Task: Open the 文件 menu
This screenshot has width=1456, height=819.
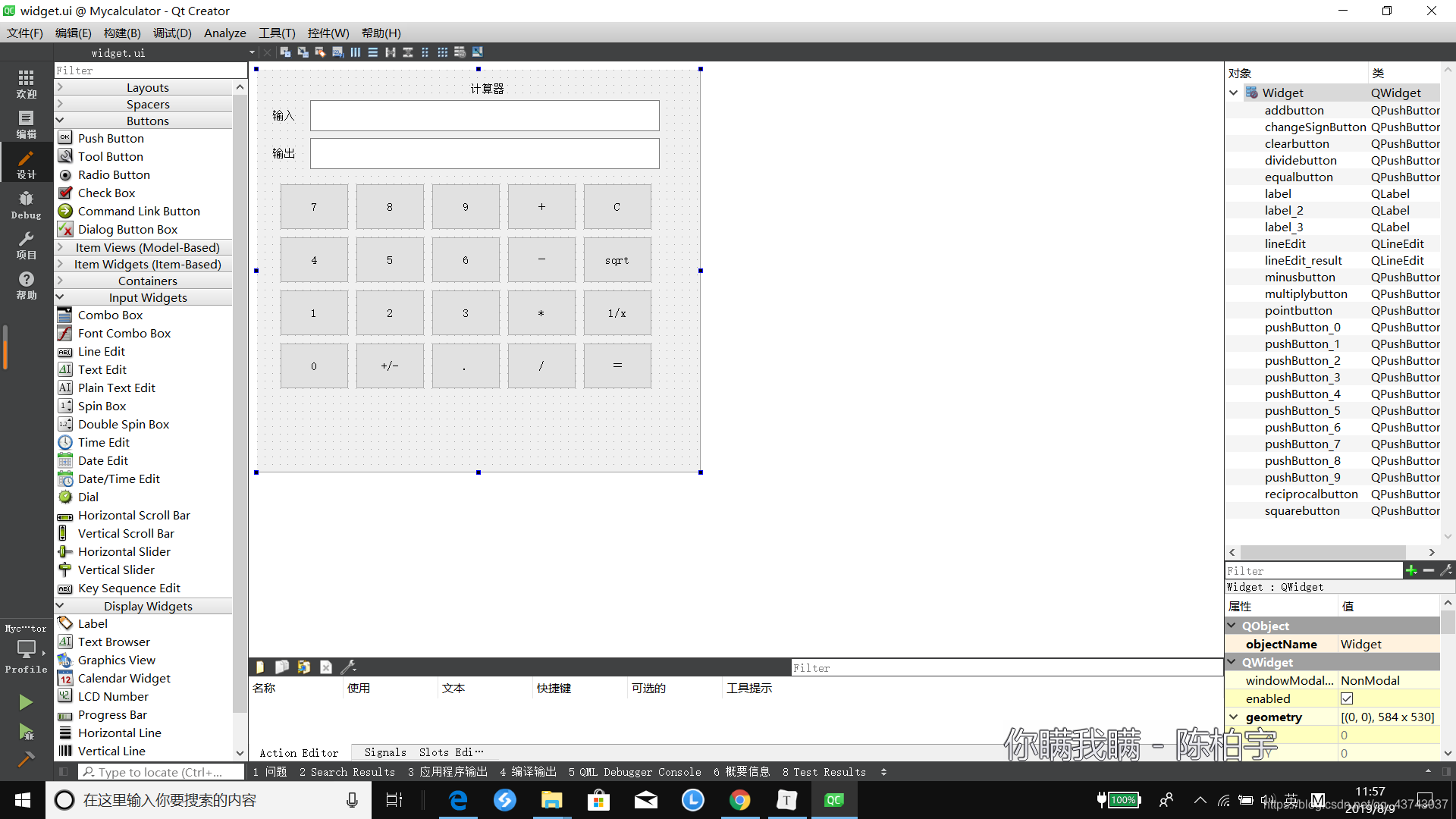Action: 25,33
